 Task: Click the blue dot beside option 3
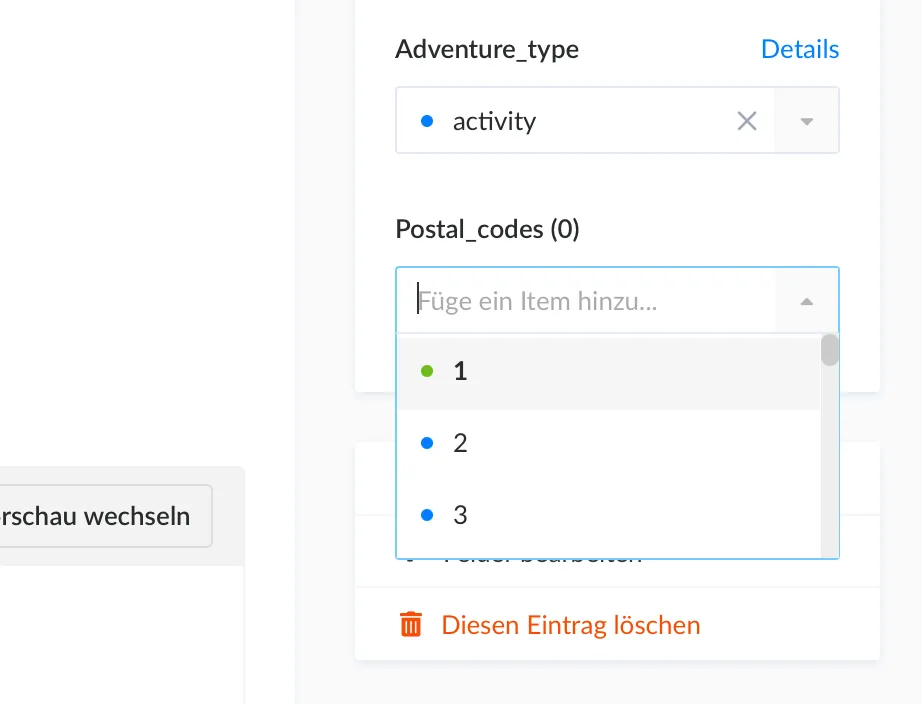[x=428, y=515]
